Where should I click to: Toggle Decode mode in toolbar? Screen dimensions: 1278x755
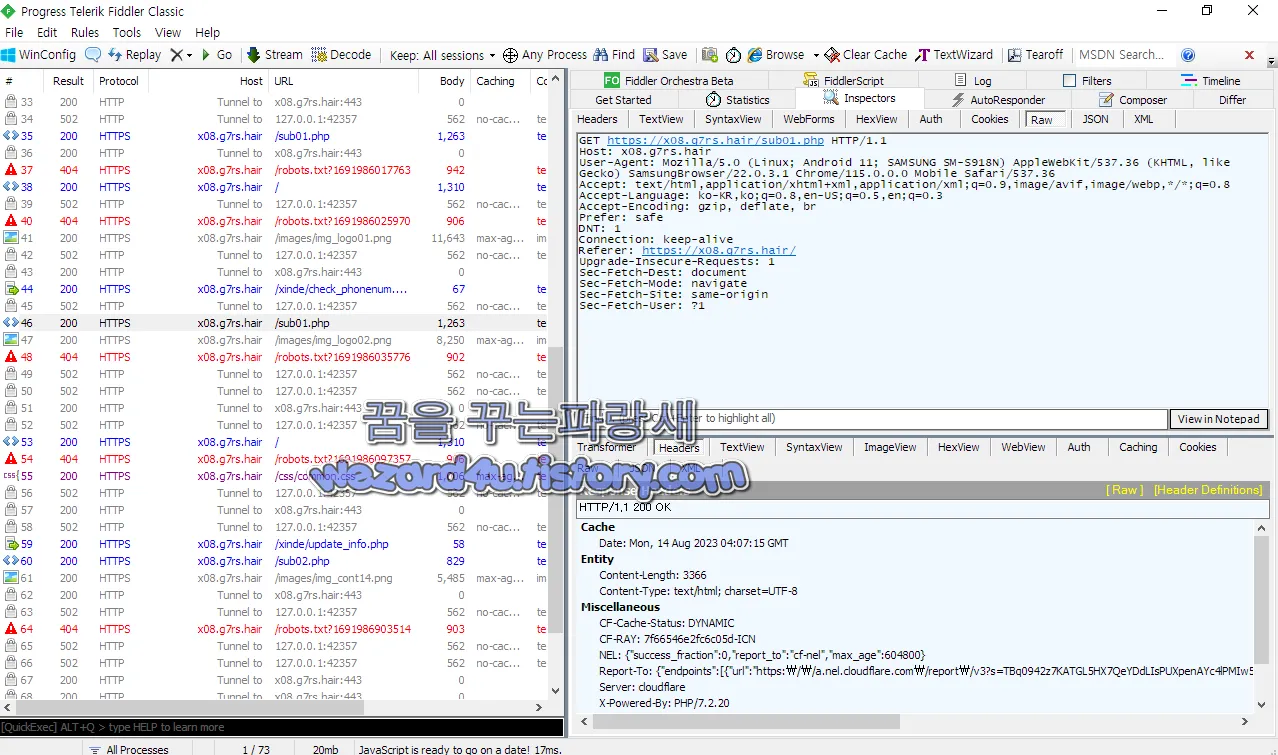pos(341,55)
